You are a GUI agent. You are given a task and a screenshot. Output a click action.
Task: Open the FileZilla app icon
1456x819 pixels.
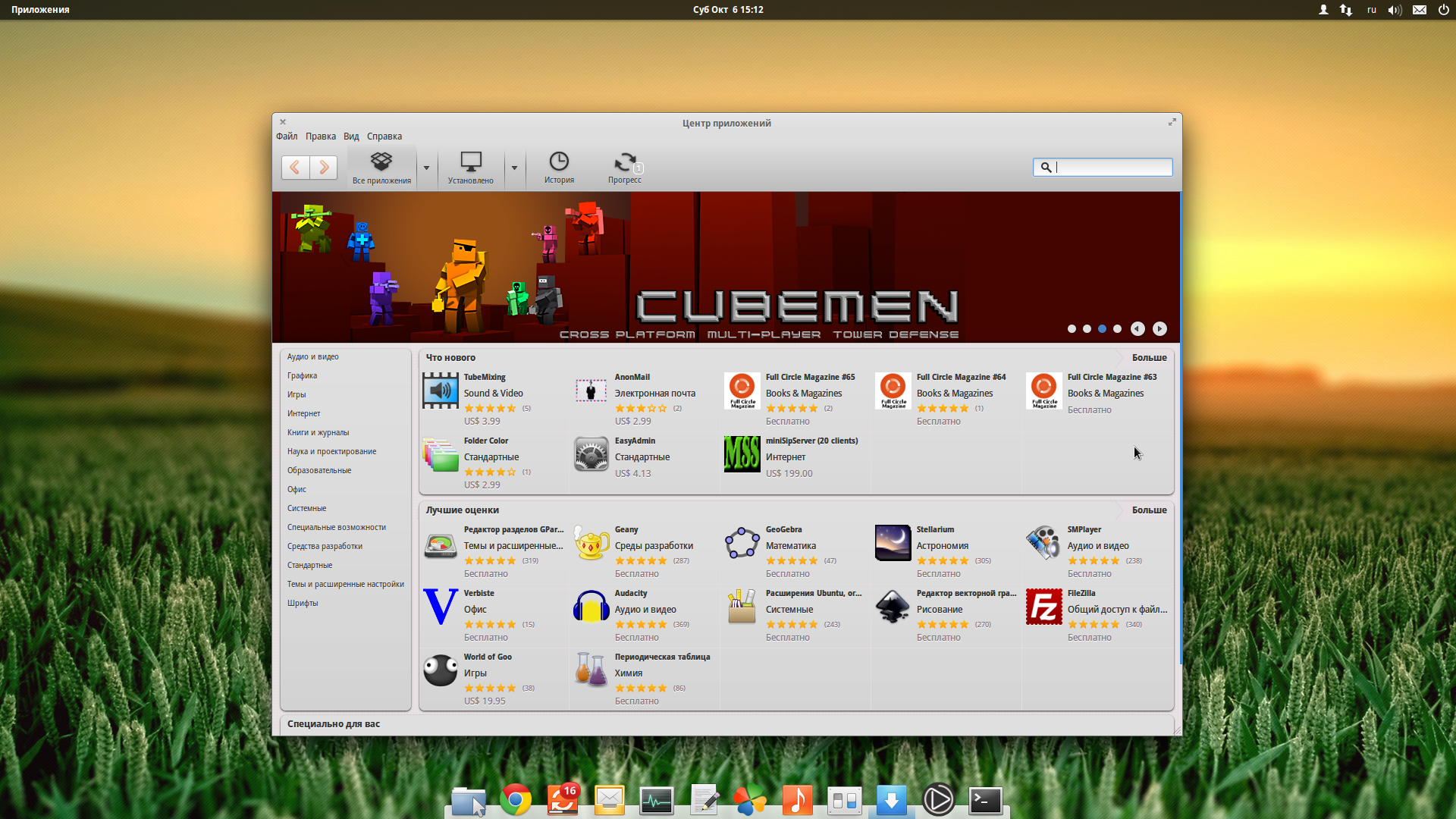pos(1043,607)
